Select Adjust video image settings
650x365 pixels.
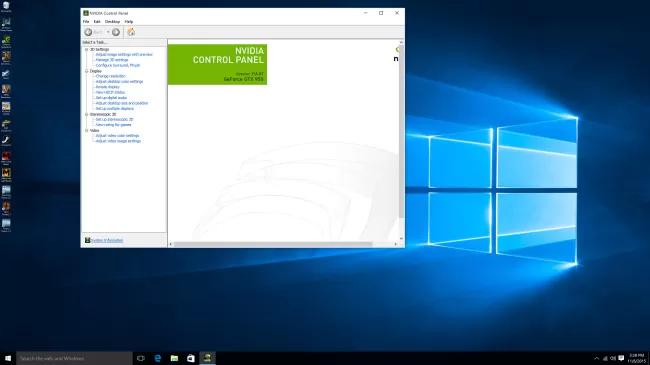coord(118,141)
